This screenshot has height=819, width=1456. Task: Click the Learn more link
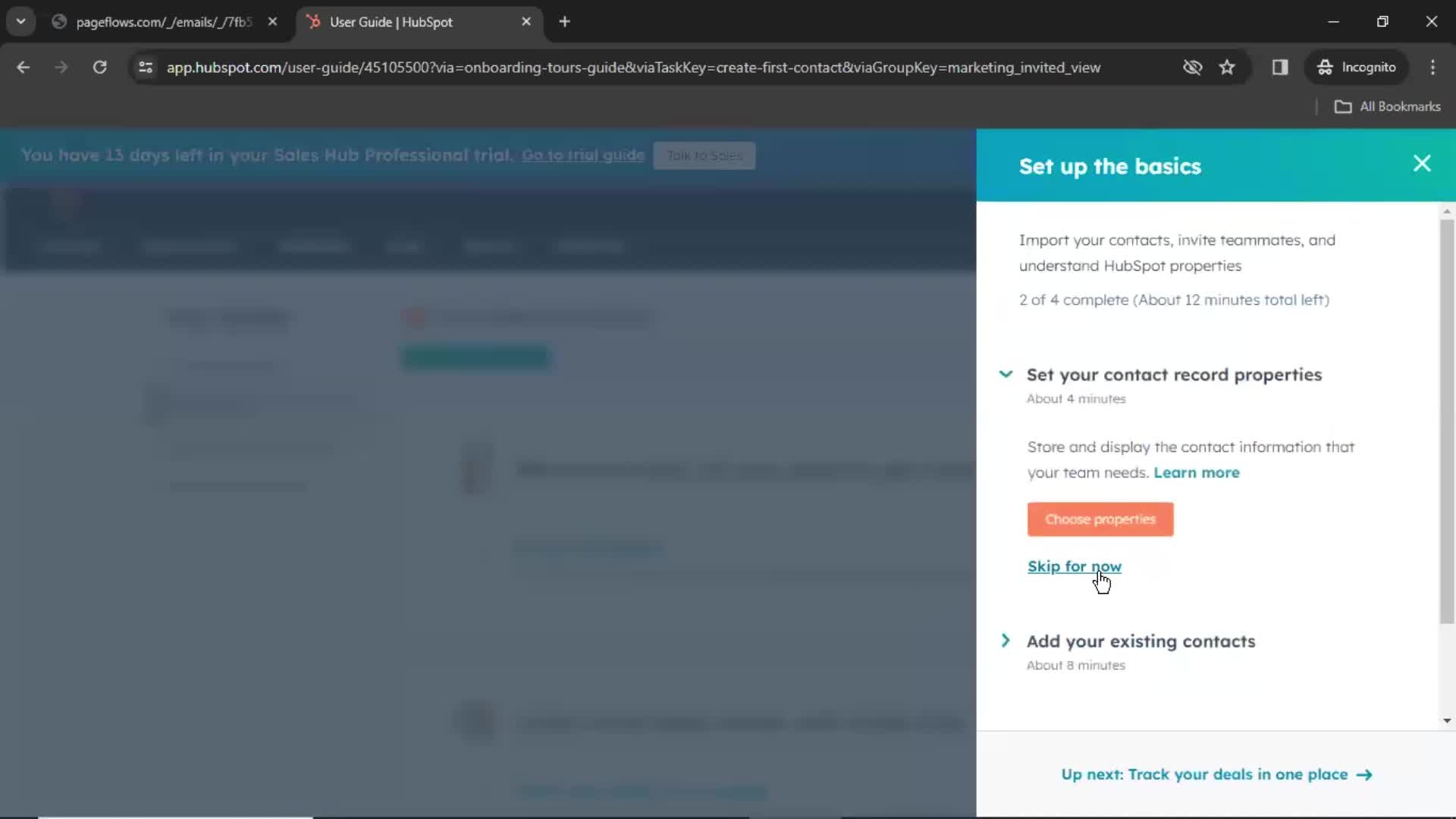tap(1197, 472)
